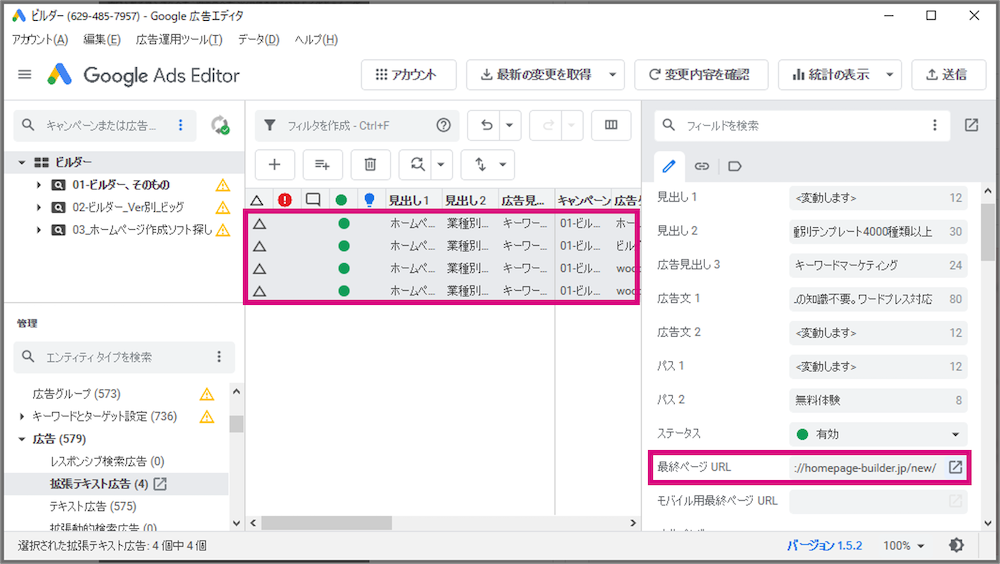
Task: Open the replace text dropdown arrow
Action: 441,165
